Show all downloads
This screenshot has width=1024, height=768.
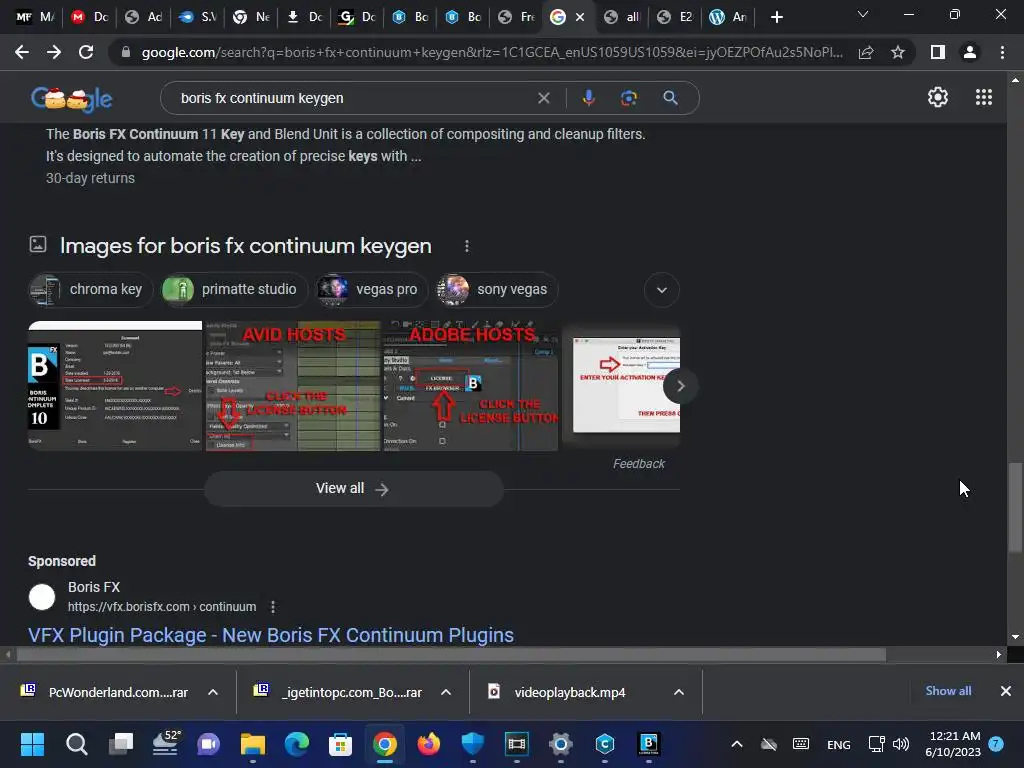click(x=948, y=691)
